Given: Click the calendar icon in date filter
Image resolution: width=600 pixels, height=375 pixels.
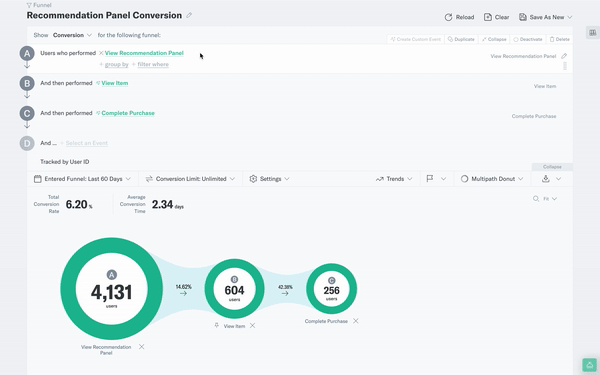Looking at the screenshot, I should click(x=38, y=179).
